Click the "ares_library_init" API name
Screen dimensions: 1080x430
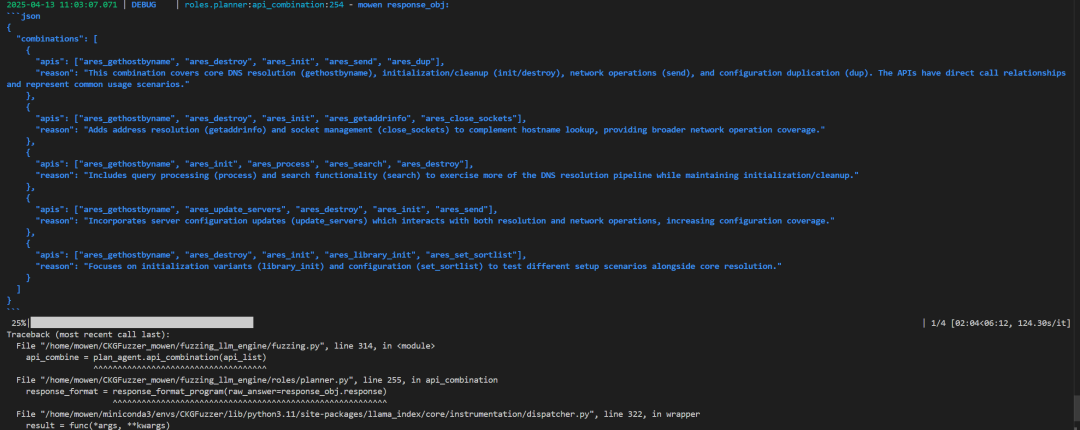click(370, 255)
